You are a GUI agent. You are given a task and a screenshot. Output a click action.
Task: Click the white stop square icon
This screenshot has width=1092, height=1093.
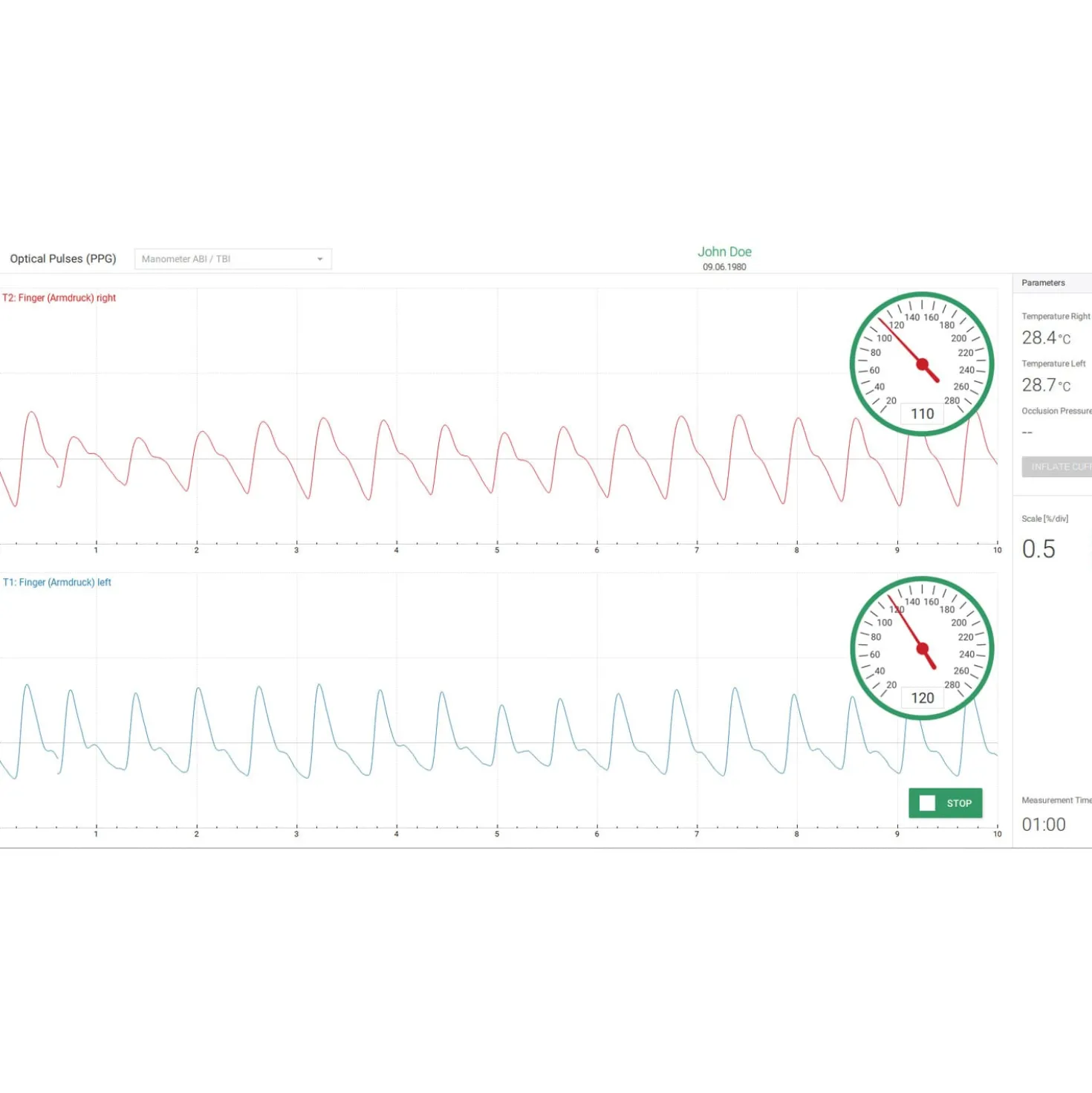pos(927,803)
